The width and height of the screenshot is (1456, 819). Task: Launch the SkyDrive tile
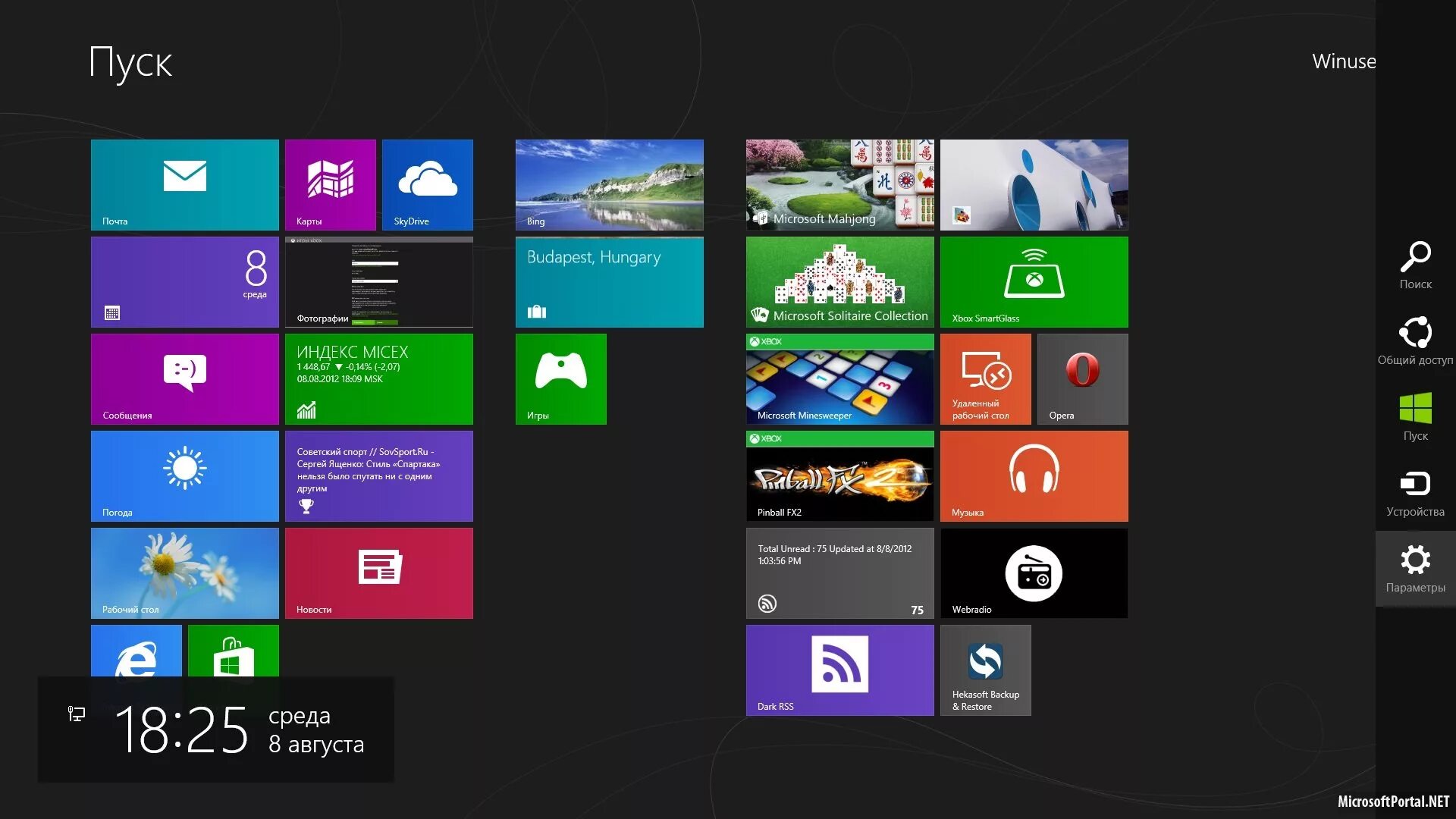pyautogui.click(x=427, y=184)
